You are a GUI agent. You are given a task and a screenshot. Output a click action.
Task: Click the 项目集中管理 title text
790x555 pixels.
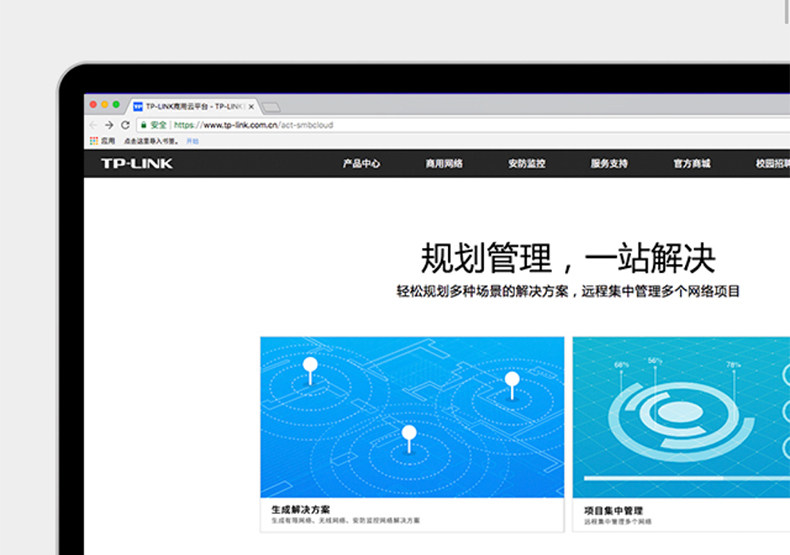613,510
